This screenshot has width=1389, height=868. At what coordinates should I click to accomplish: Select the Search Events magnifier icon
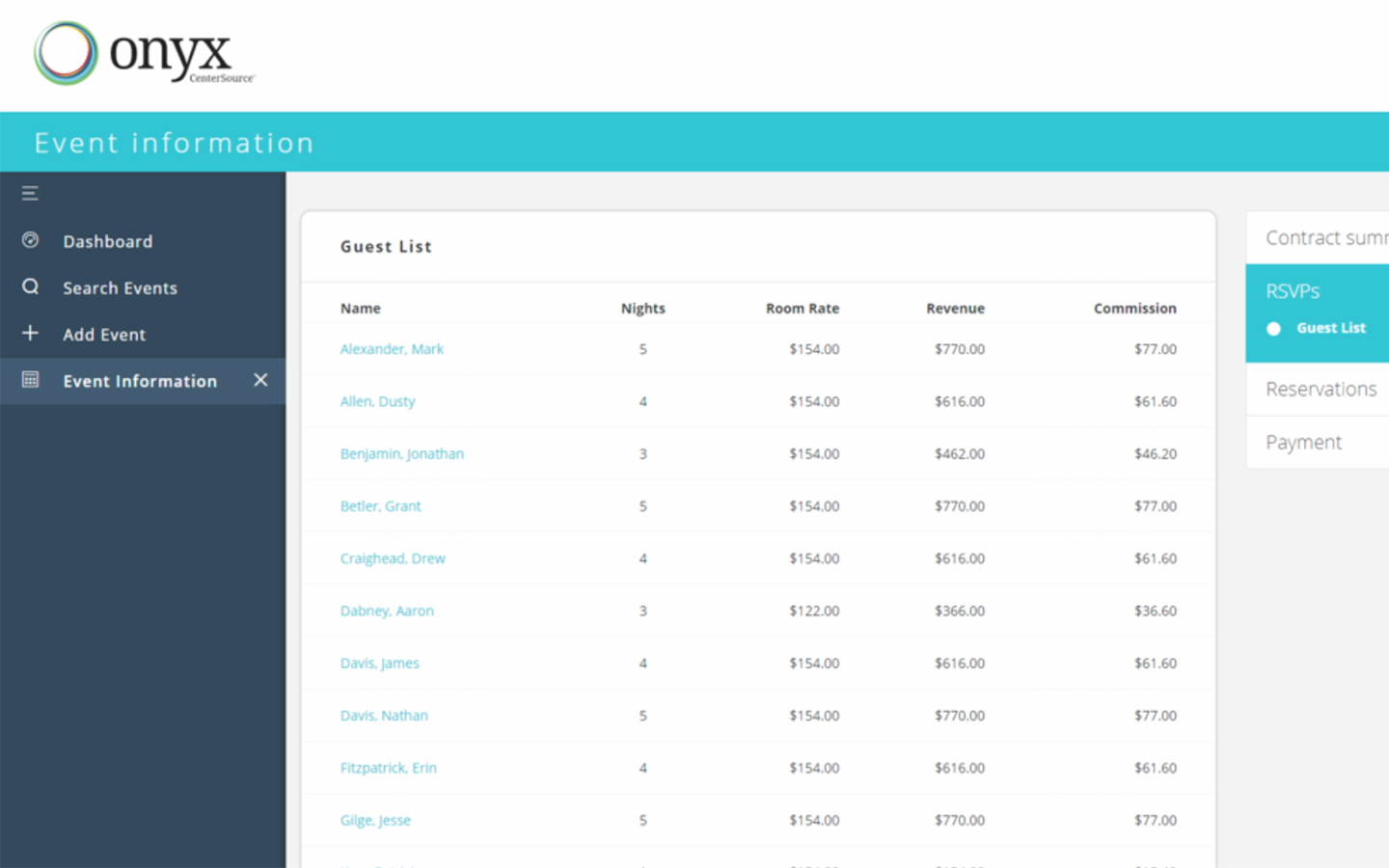(x=30, y=286)
